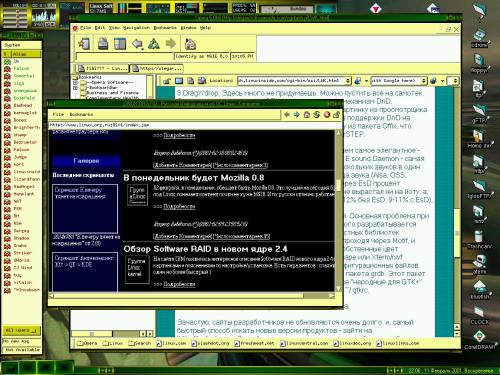500x375 pixels.
Task: Reload page with Opera's green triangle icon
Action: [x=154, y=43]
